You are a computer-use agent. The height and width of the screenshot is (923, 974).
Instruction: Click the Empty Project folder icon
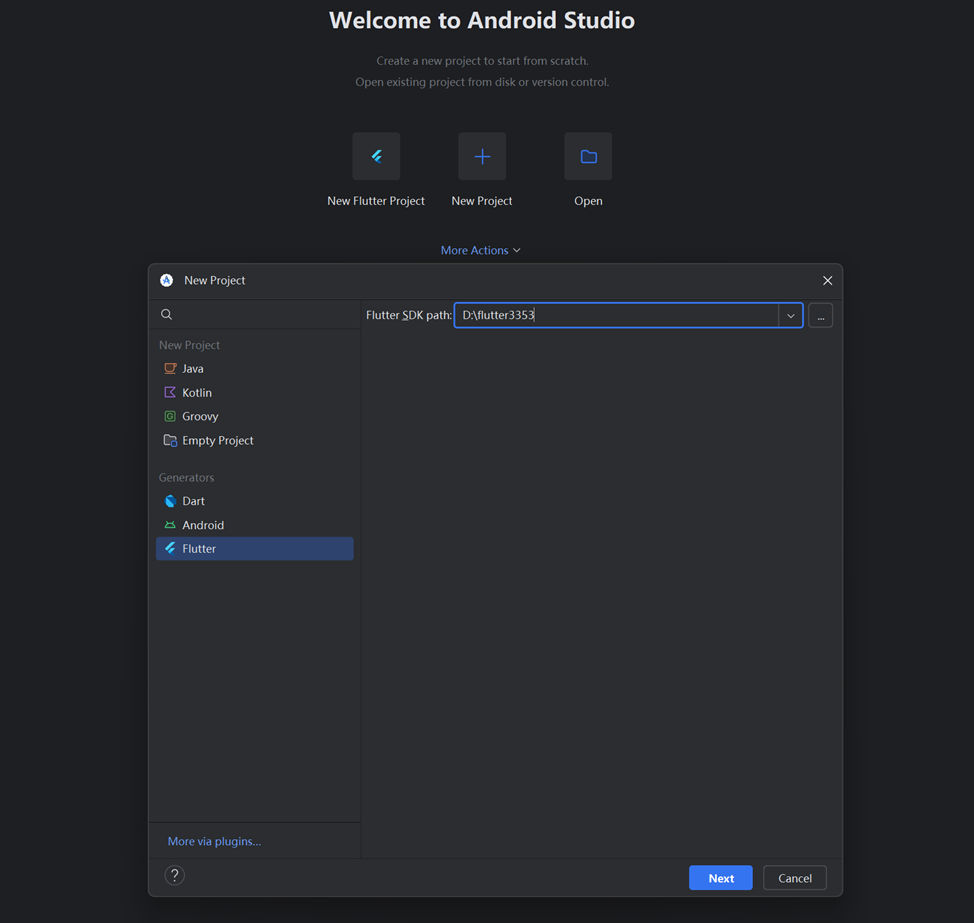tap(170, 440)
